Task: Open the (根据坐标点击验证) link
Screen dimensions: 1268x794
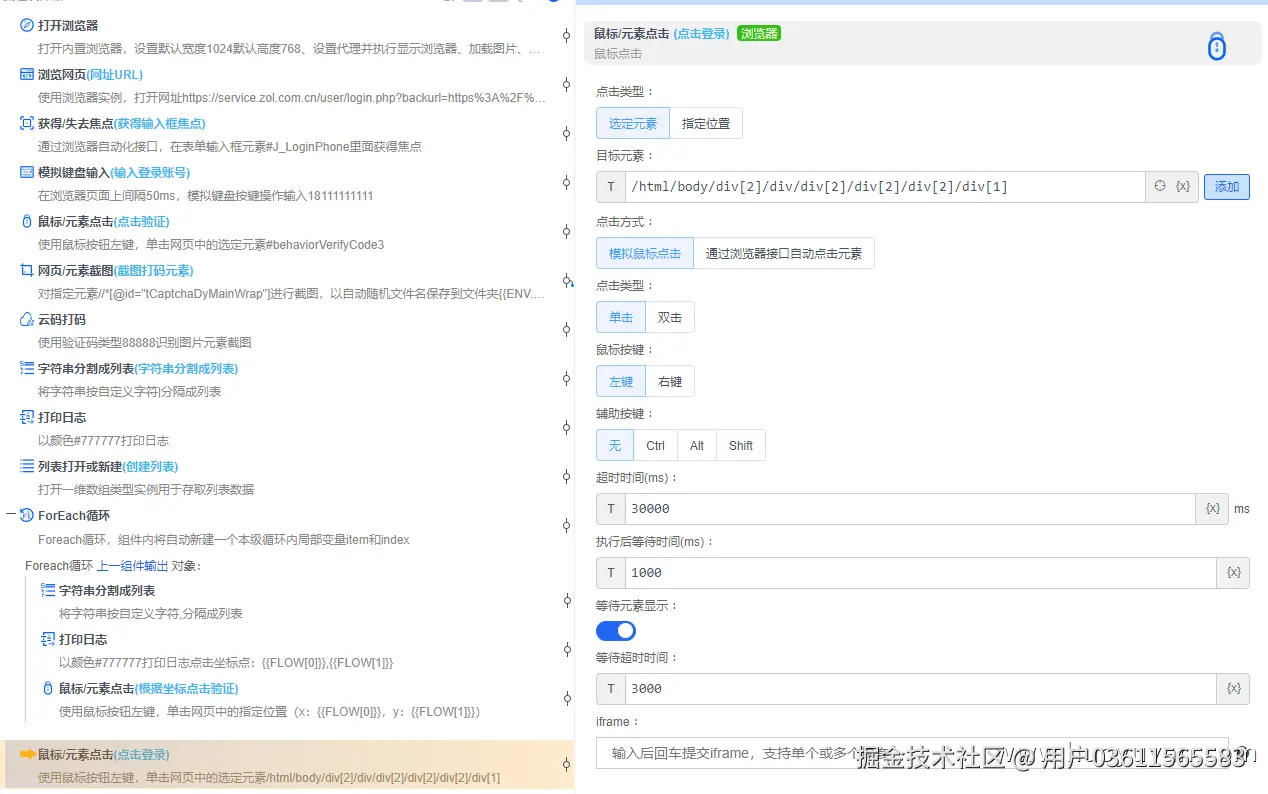Action: click(x=187, y=688)
